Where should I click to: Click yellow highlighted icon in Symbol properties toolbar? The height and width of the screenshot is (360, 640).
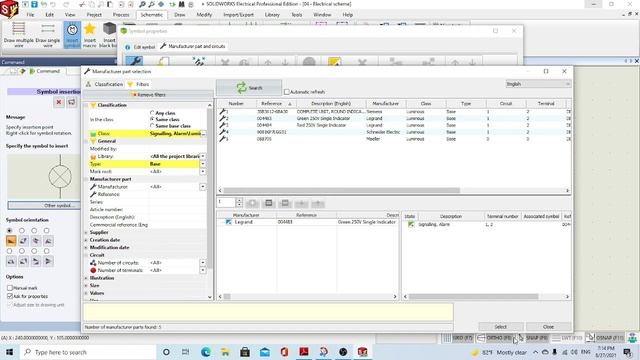click(334, 62)
